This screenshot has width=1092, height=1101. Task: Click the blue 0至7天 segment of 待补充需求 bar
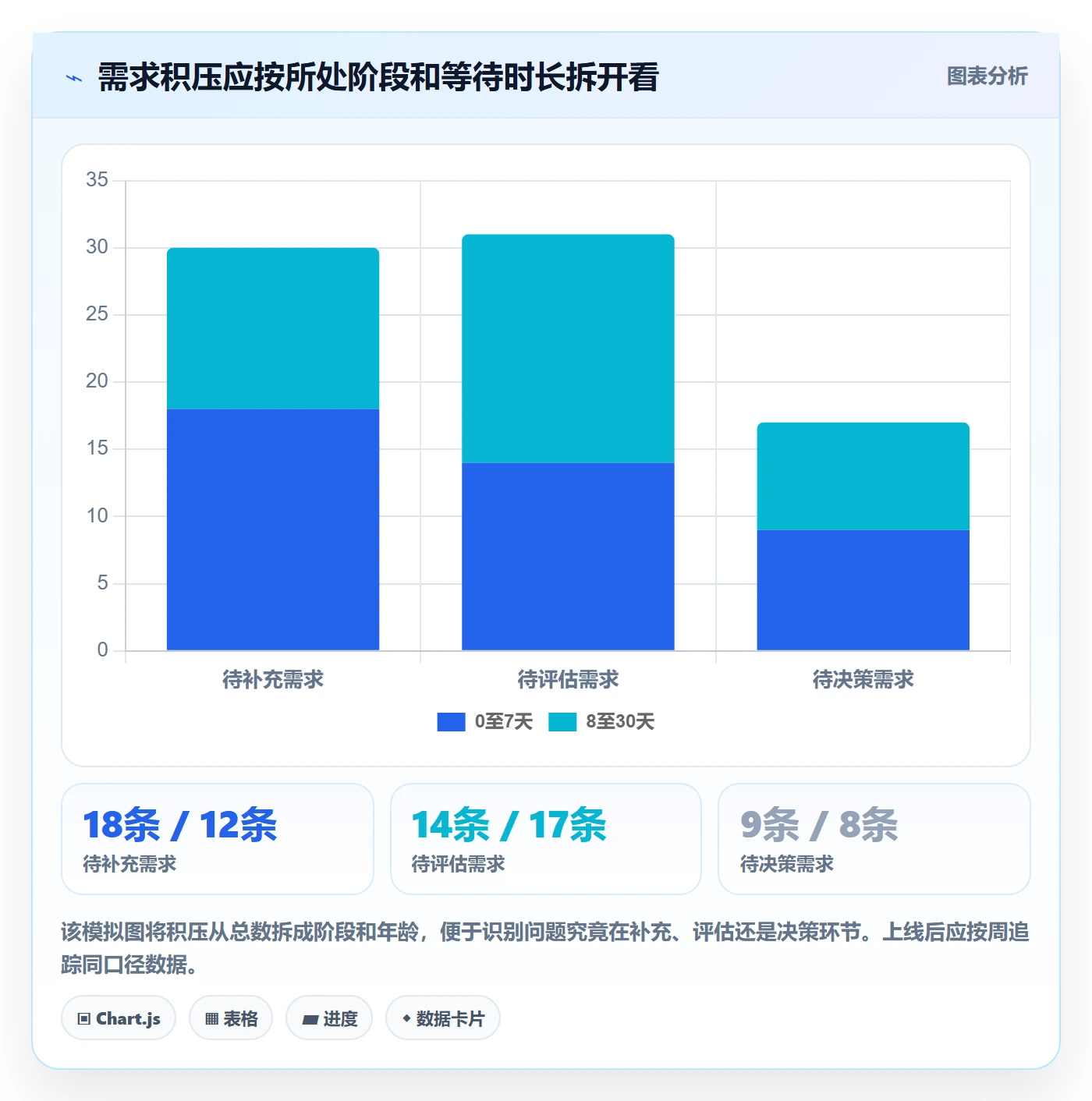[273, 529]
